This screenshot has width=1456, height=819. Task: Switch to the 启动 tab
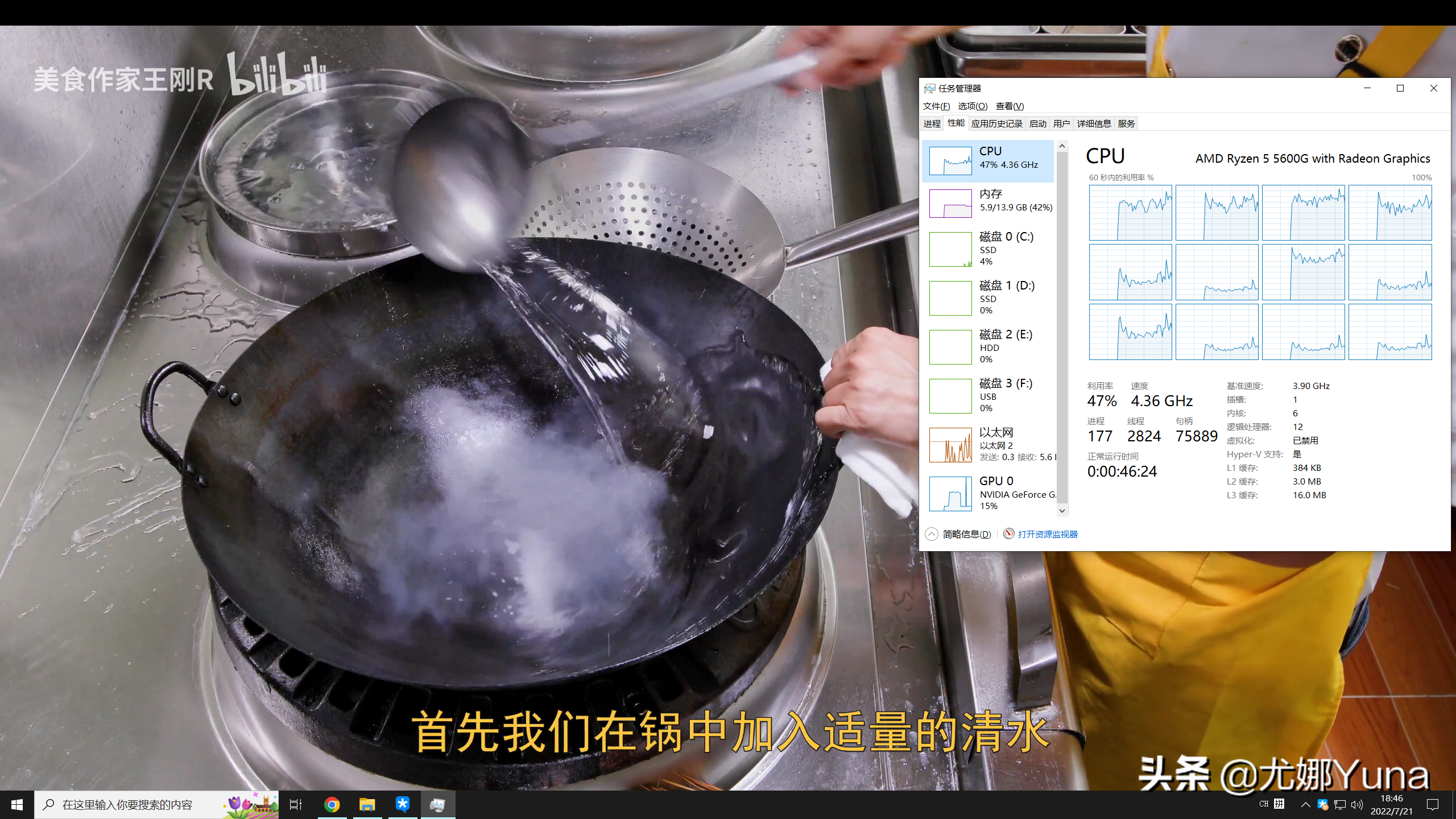click(x=1038, y=123)
